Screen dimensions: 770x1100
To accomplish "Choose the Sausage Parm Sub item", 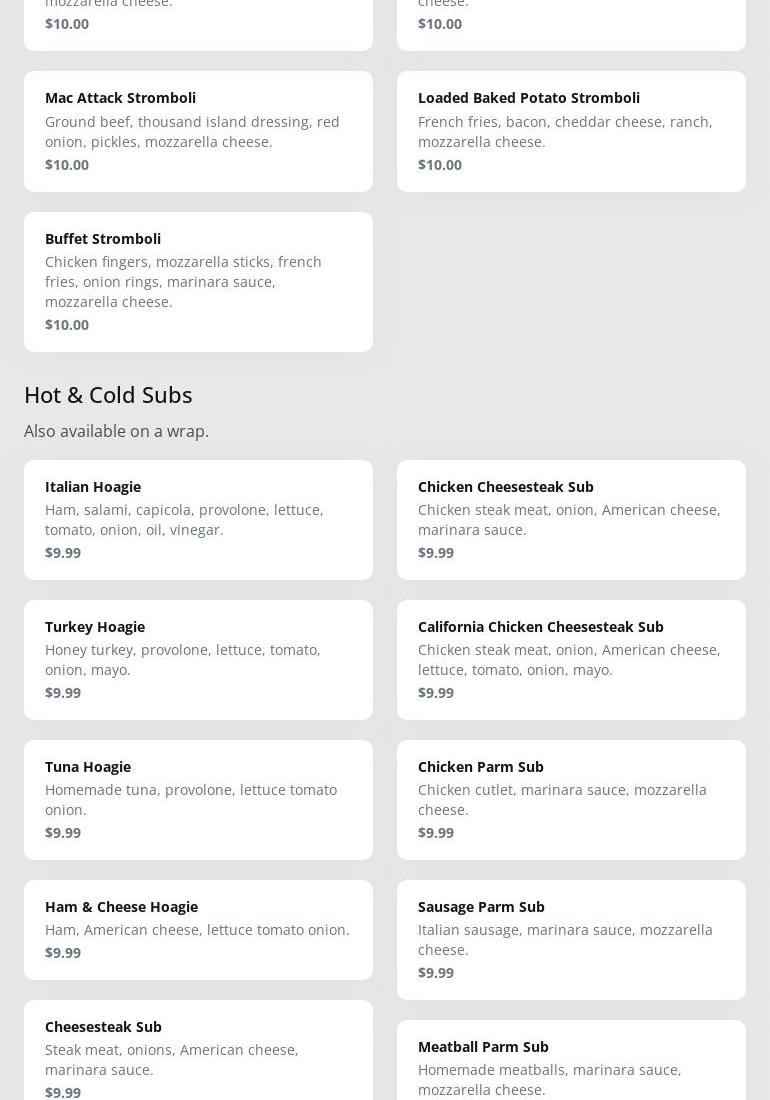I will (571, 939).
